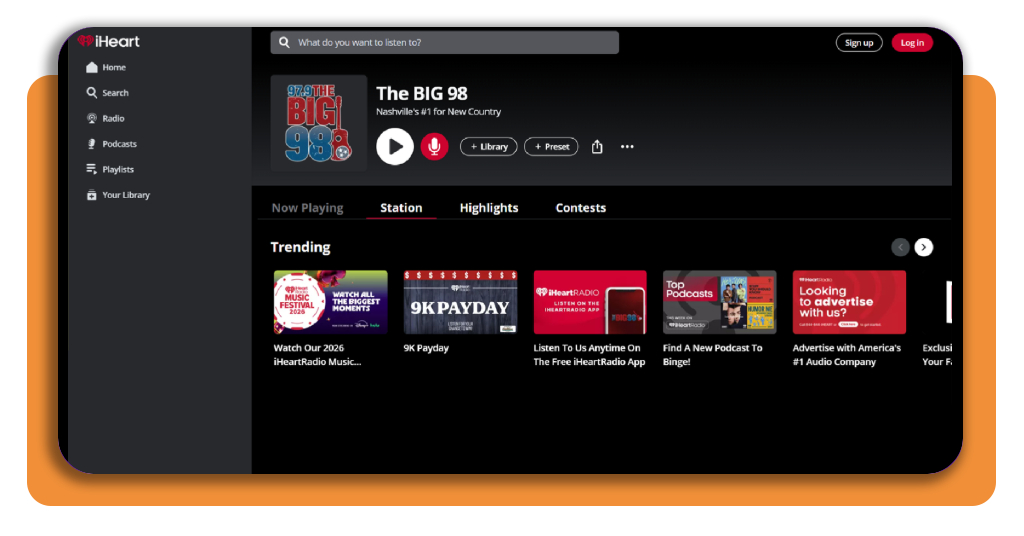Click 'Nashville's #1 for New Country' text
The image size is (1024, 536).
pos(438,112)
